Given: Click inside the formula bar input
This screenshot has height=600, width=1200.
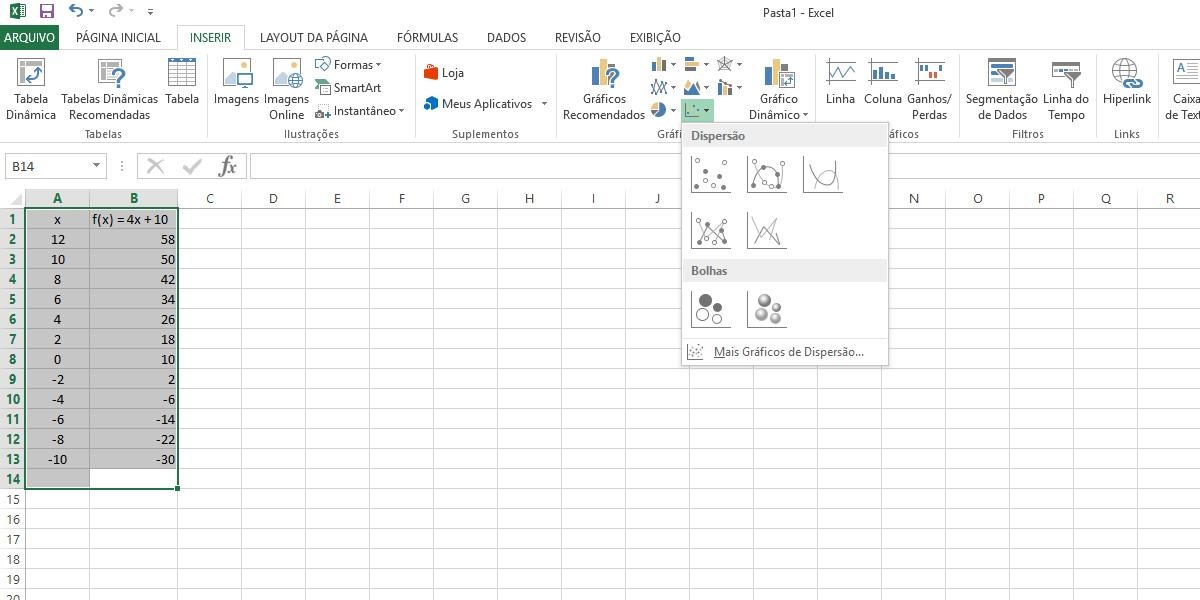Looking at the screenshot, I should pos(700,166).
